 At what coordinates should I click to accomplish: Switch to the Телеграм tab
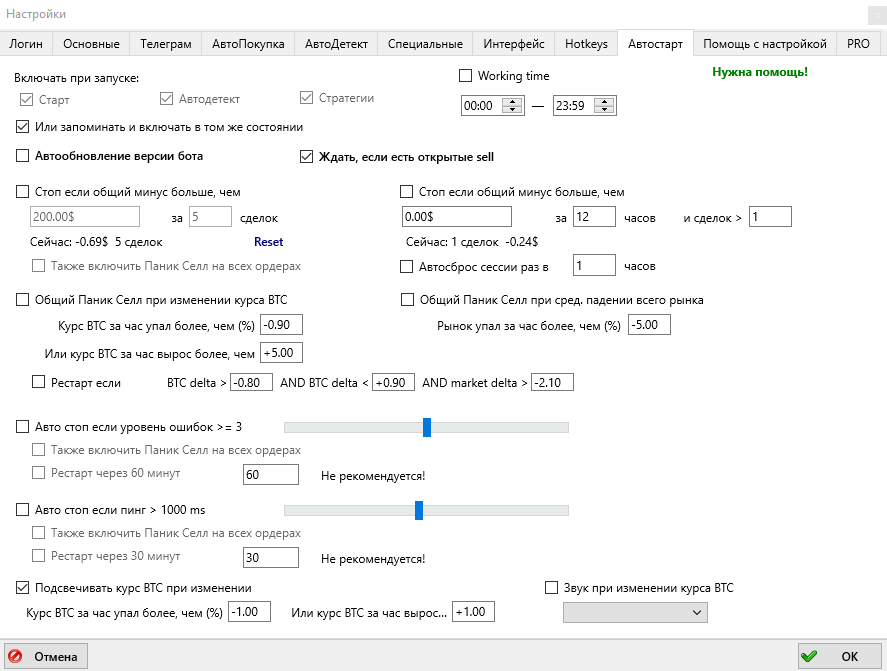click(x=166, y=43)
